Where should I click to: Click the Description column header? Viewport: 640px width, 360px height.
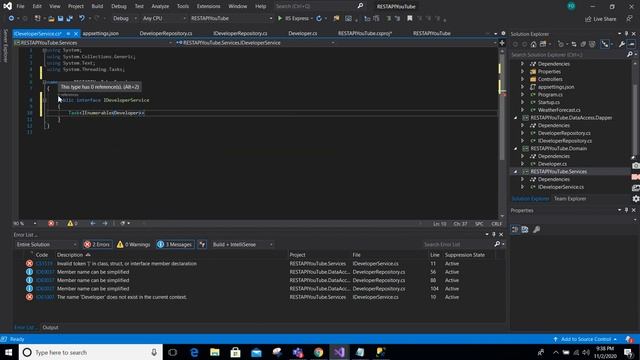click(x=70, y=255)
